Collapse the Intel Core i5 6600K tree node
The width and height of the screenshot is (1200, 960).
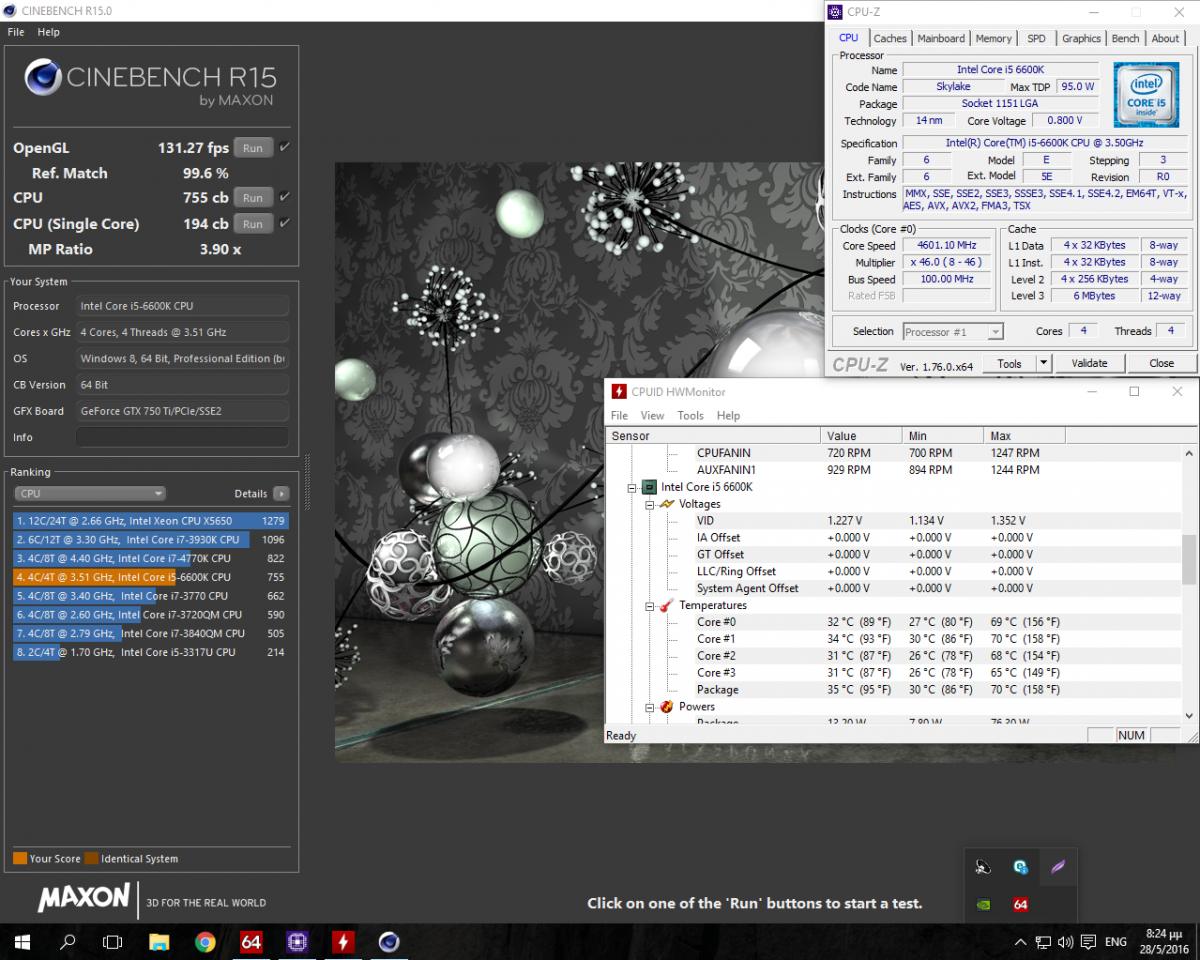(x=632, y=487)
